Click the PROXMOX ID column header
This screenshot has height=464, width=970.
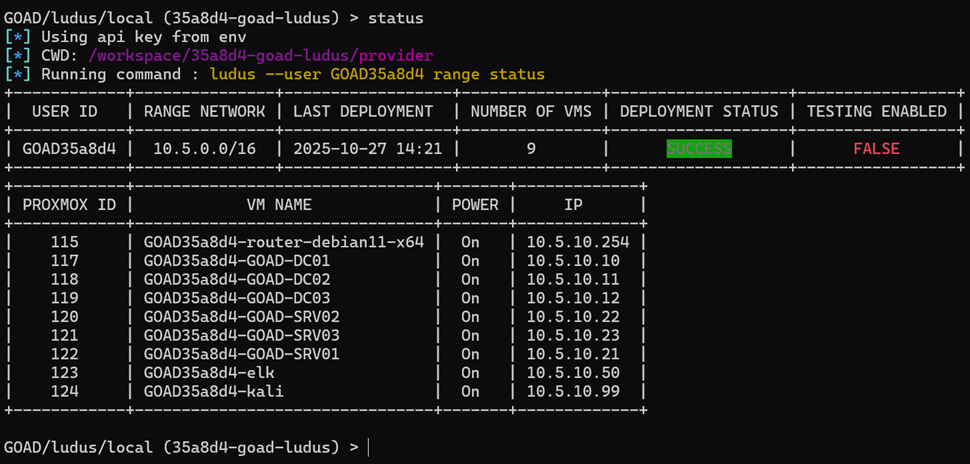point(67,204)
